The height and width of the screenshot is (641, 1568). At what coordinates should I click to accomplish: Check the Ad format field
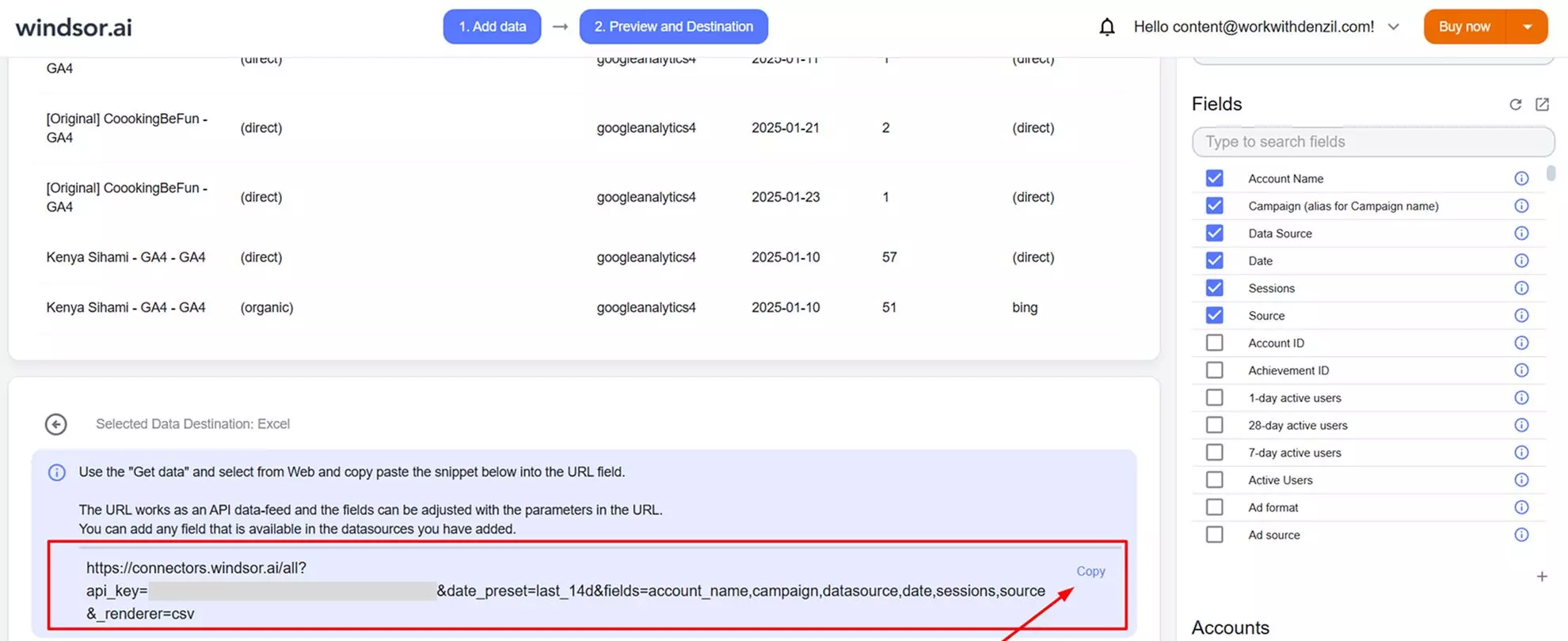(1214, 507)
